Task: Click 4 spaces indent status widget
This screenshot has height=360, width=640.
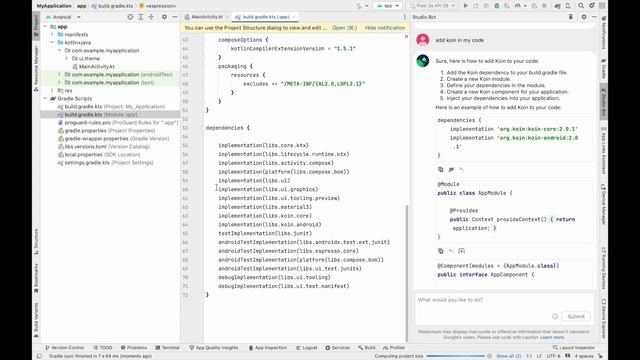Action: [x=584, y=356]
